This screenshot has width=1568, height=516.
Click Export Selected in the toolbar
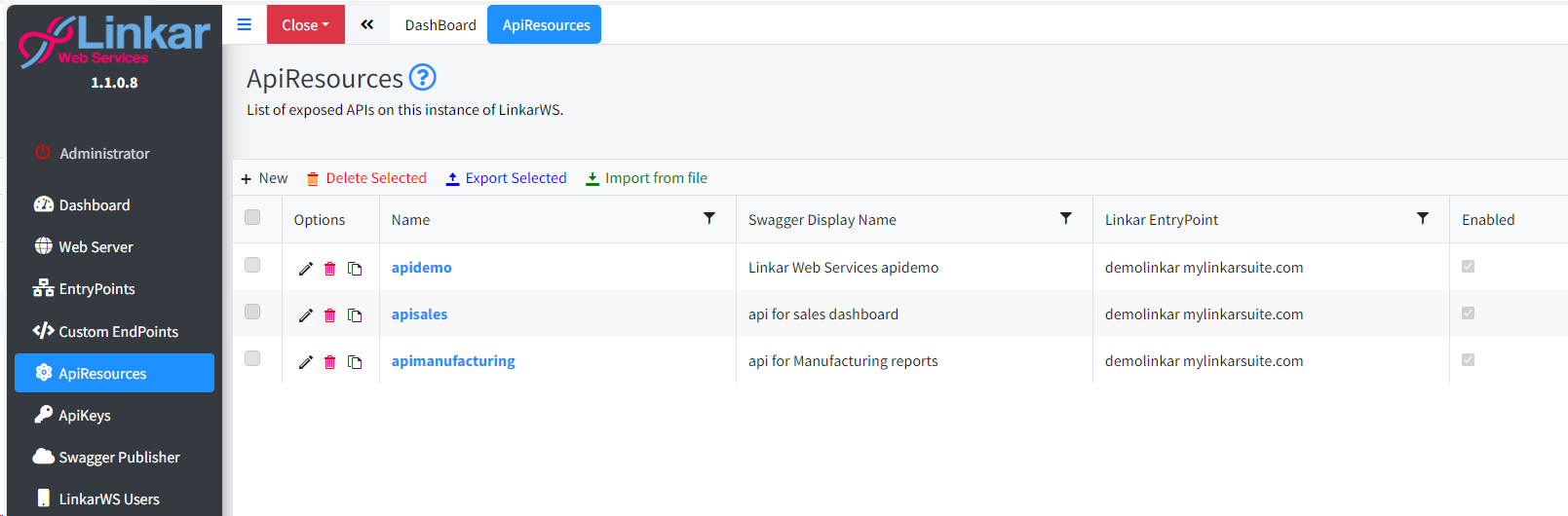click(506, 178)
